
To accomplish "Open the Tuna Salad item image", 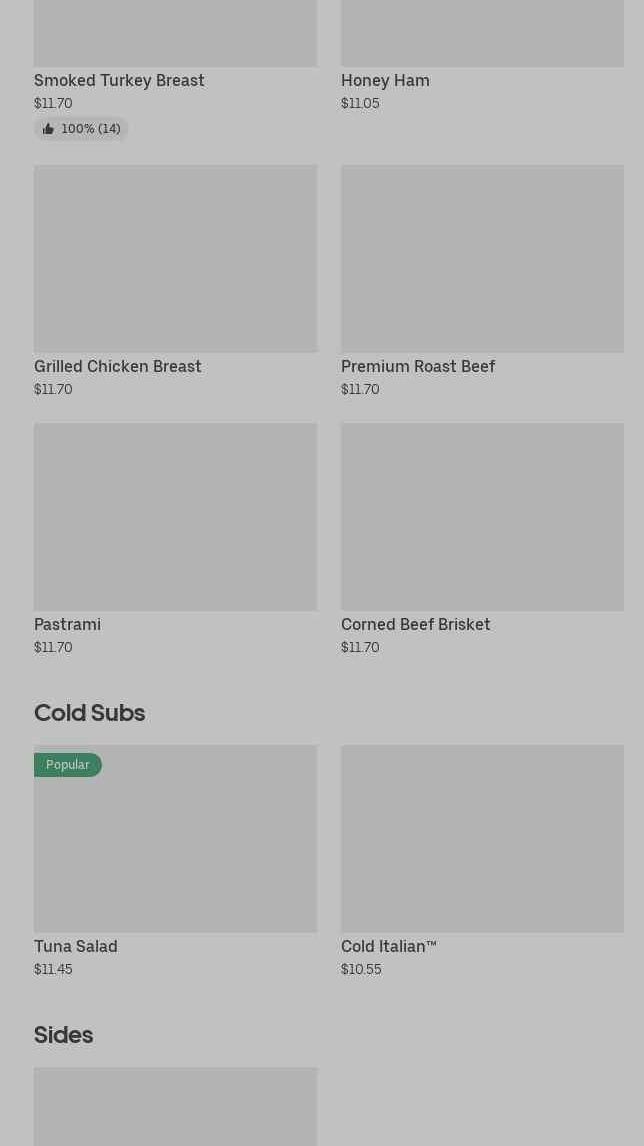I will coord(175,848).
